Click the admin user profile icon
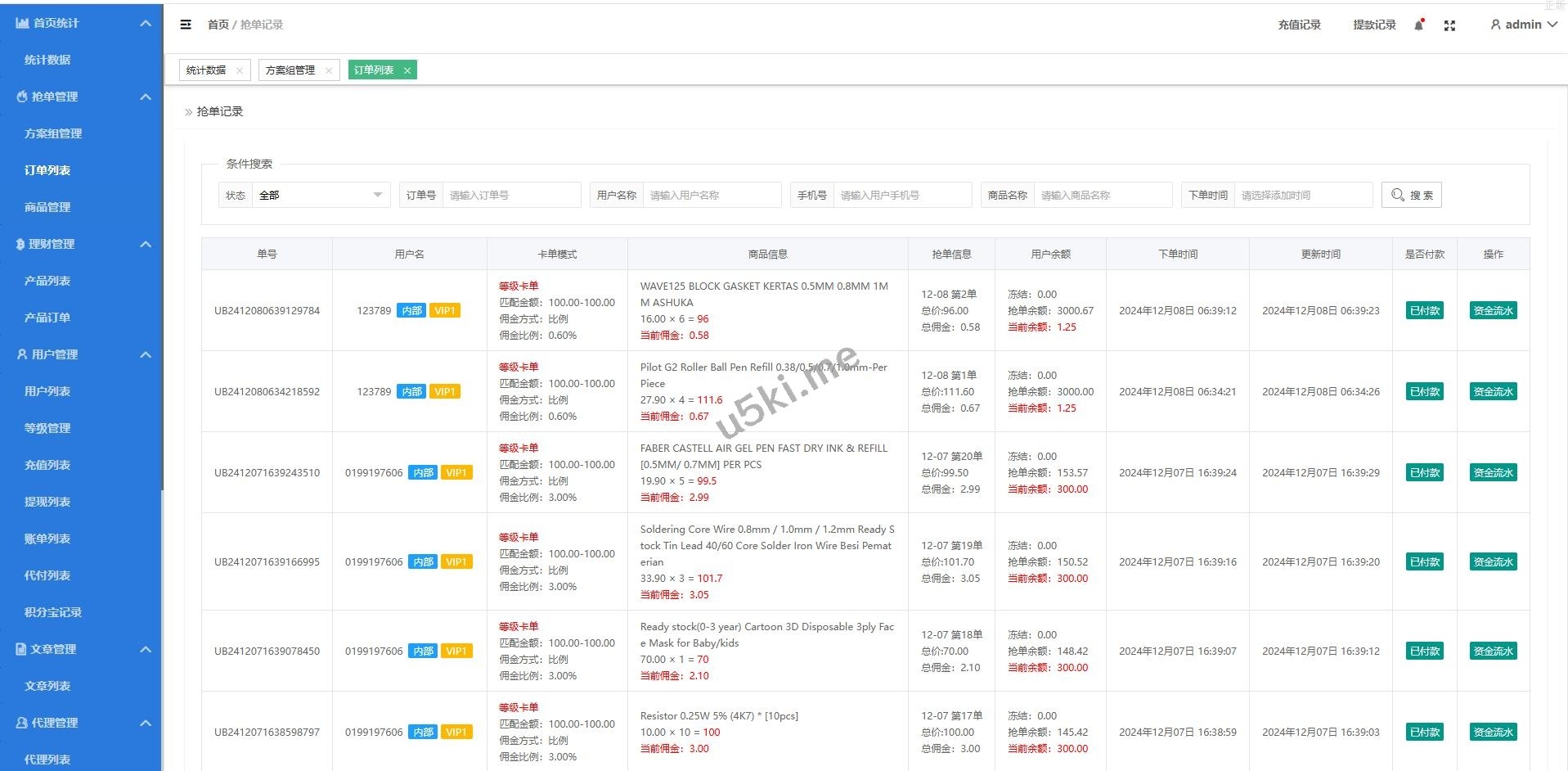The width and height of the screenshot is (1568, 771). (x=1495, y=25)
